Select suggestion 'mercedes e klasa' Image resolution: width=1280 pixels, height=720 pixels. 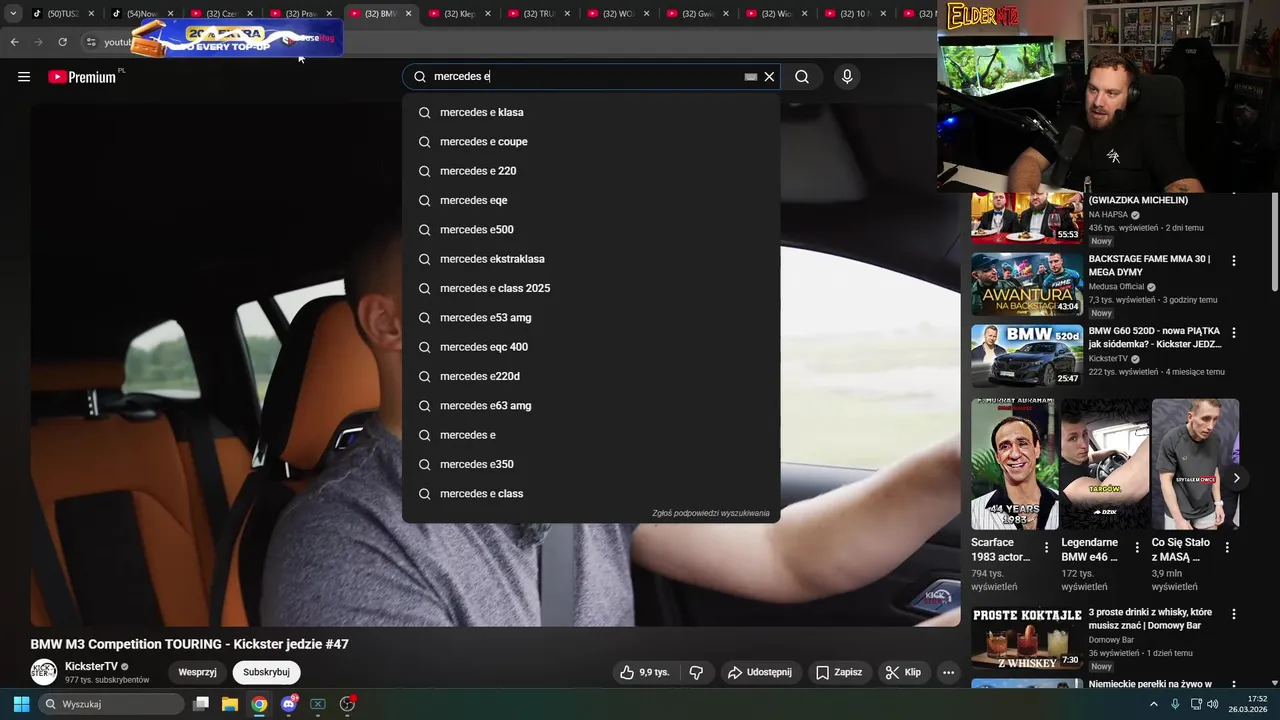(x=591, y=112)
